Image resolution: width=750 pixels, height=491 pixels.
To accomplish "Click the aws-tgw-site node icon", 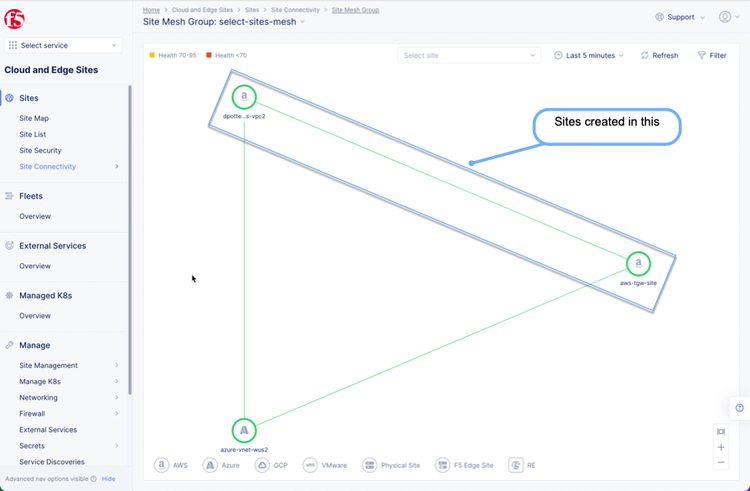I will coord(638,264).
